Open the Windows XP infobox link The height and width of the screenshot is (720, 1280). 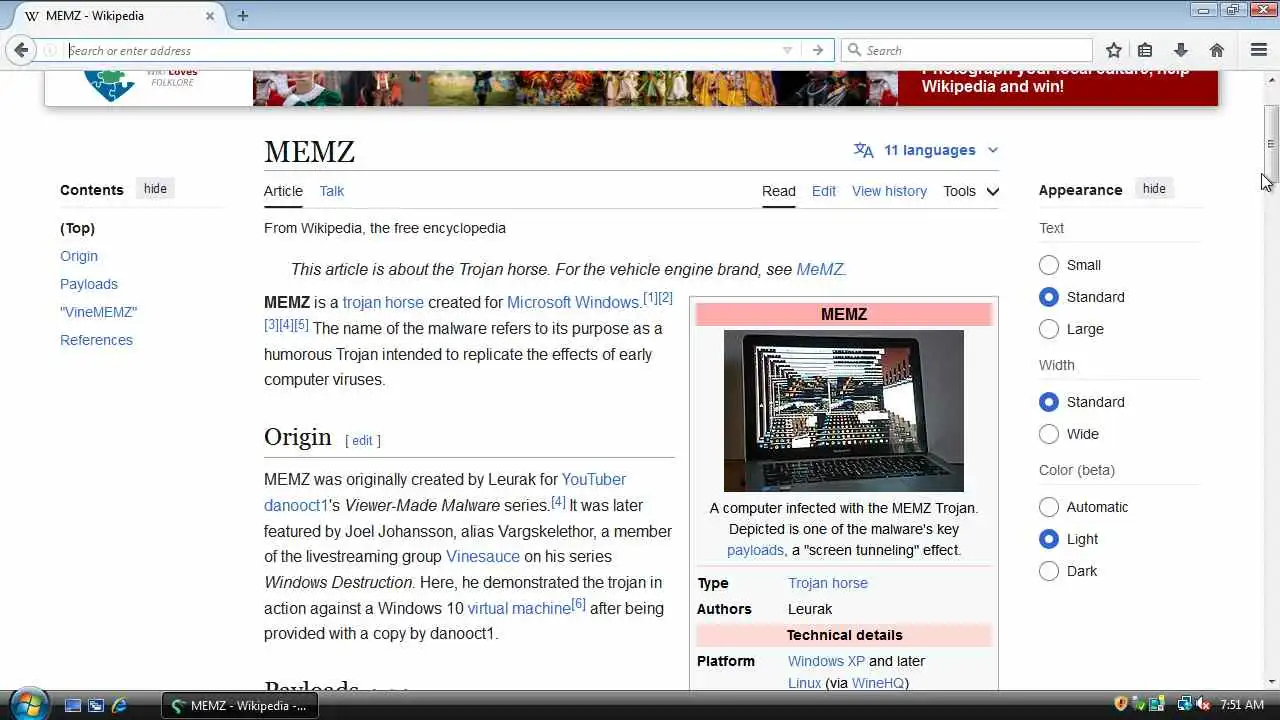[826, 661]
